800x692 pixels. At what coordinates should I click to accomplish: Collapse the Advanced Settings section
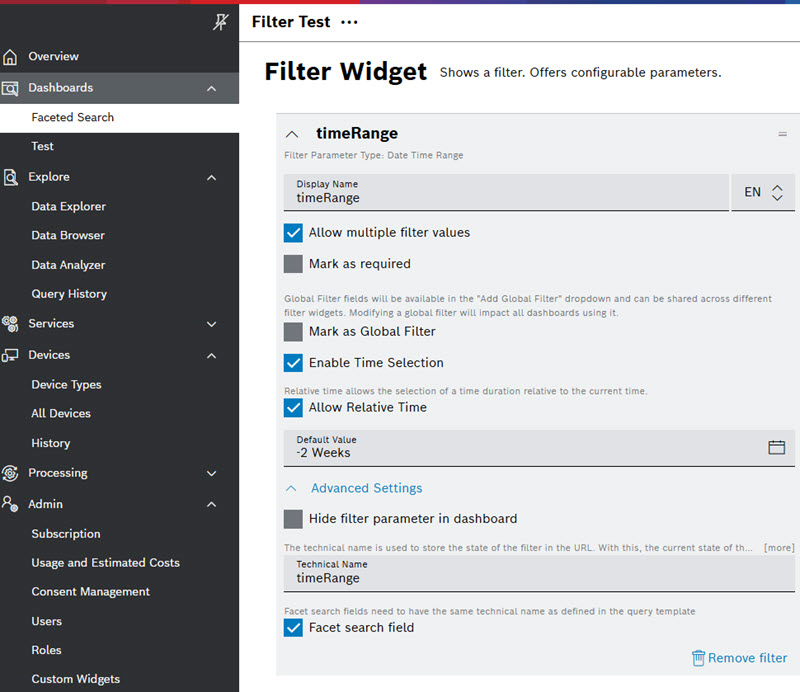click(292, 489)
